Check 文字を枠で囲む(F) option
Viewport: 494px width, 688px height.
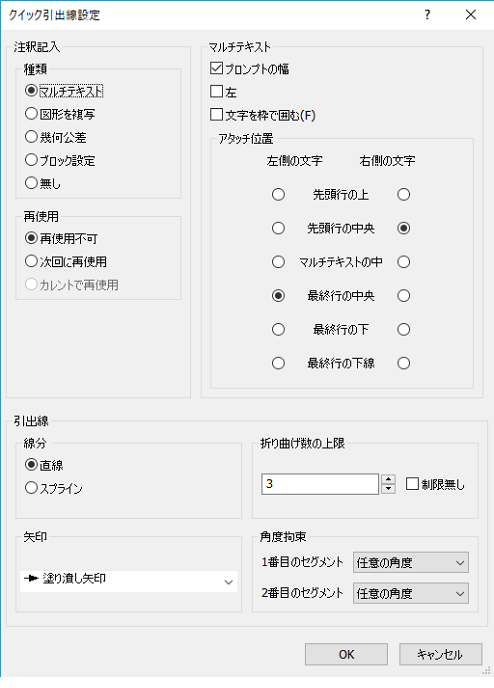[x=216, y=115]
